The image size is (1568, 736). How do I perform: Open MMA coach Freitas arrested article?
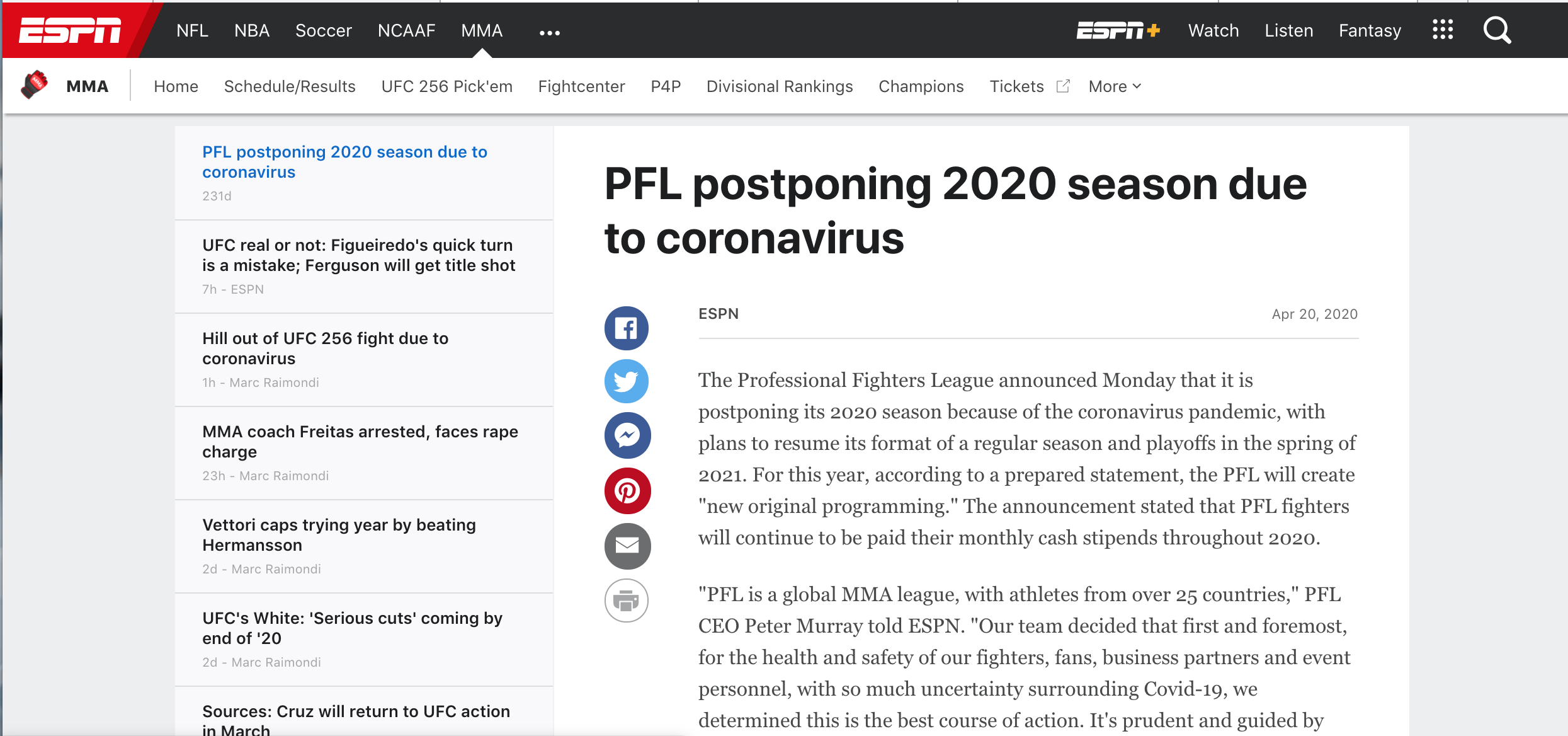pos(360,441)
